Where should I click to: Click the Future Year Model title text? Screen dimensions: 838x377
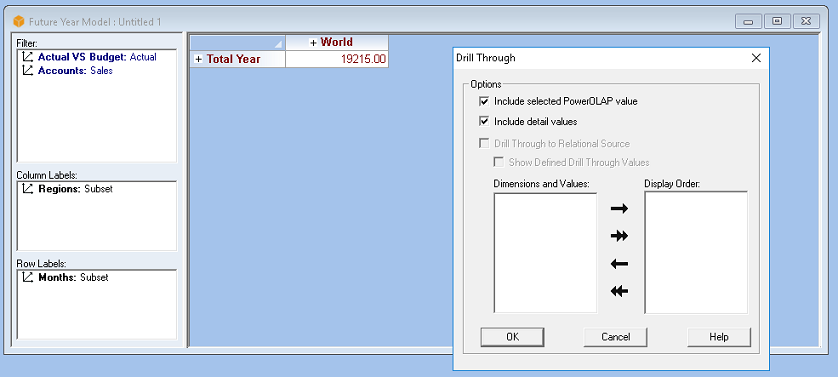(x=95, y=22)
